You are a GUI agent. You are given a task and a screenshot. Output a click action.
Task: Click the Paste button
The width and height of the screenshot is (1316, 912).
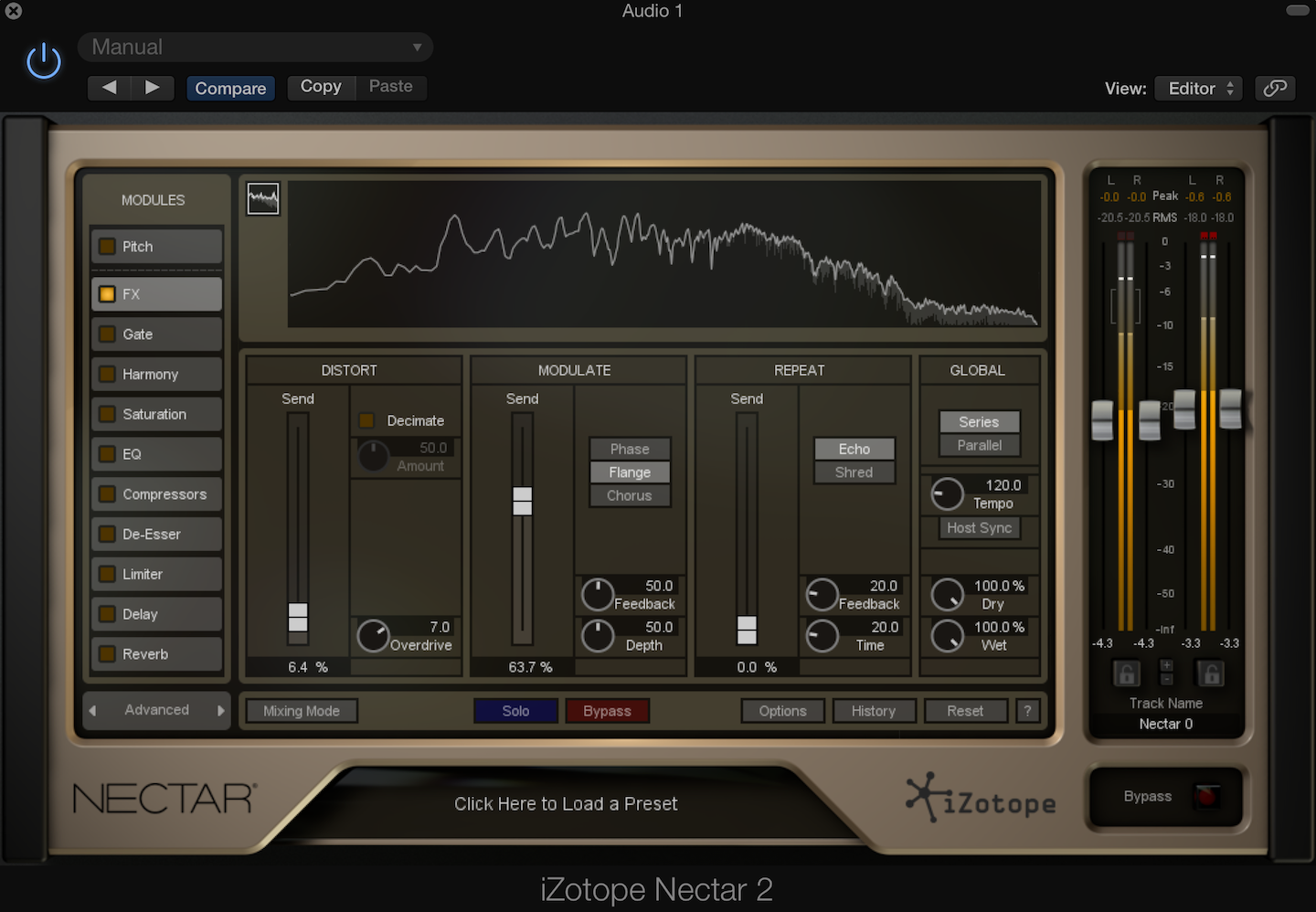[x=391, y=87]
